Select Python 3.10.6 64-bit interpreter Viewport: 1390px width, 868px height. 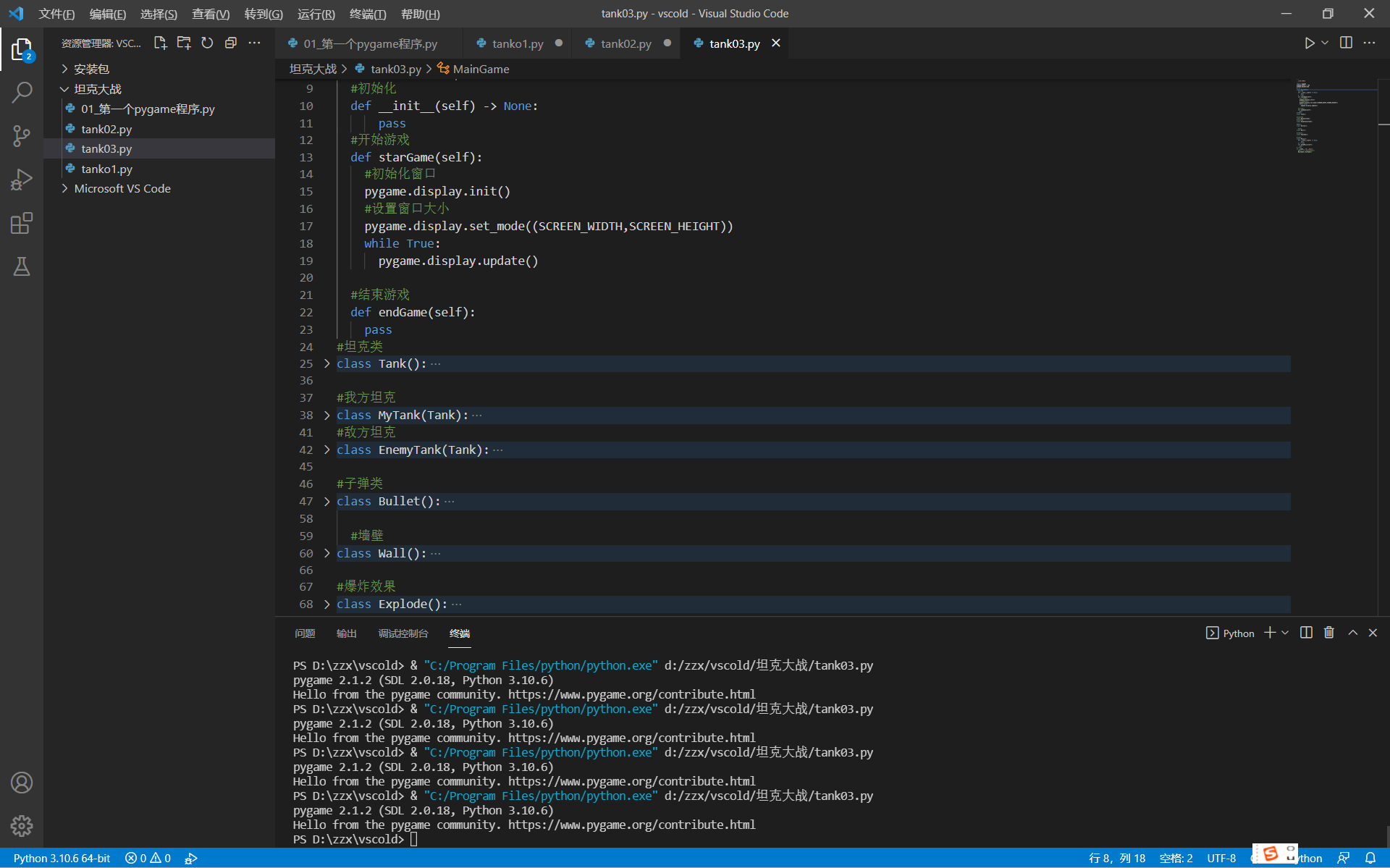(62, 858)
